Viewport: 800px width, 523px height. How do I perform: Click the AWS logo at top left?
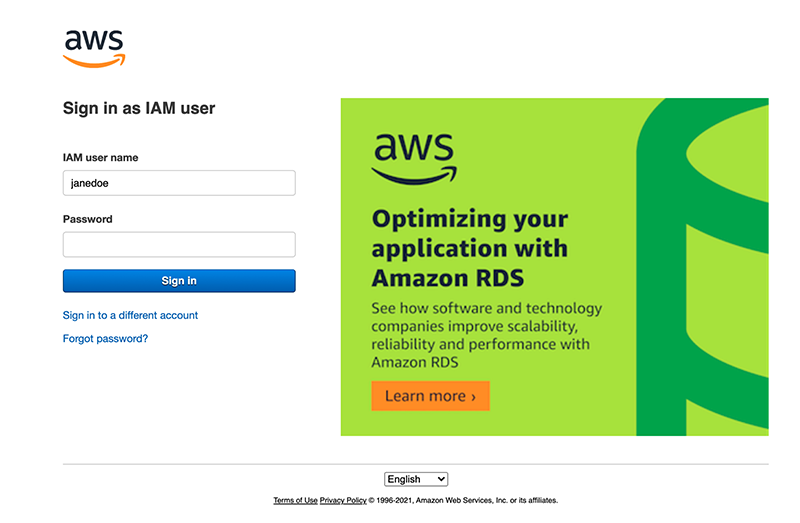94,47
